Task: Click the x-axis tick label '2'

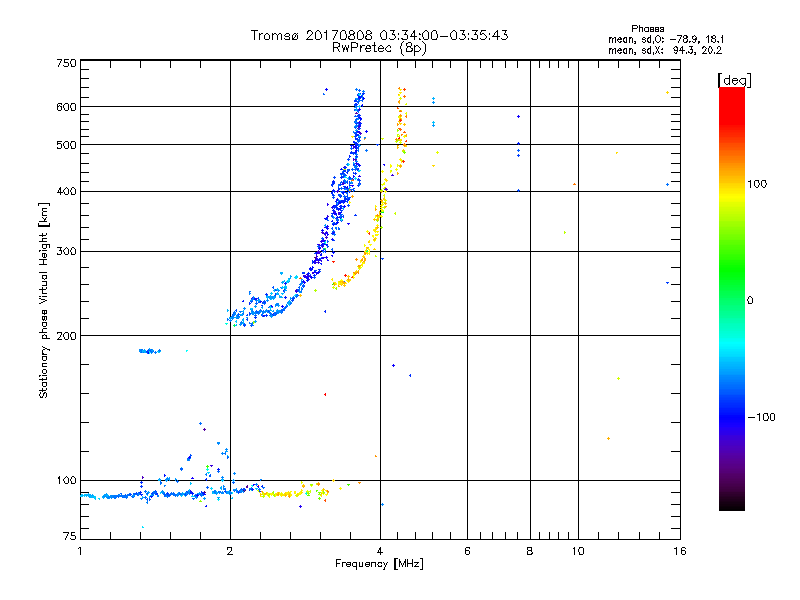Action: (230, 551)
